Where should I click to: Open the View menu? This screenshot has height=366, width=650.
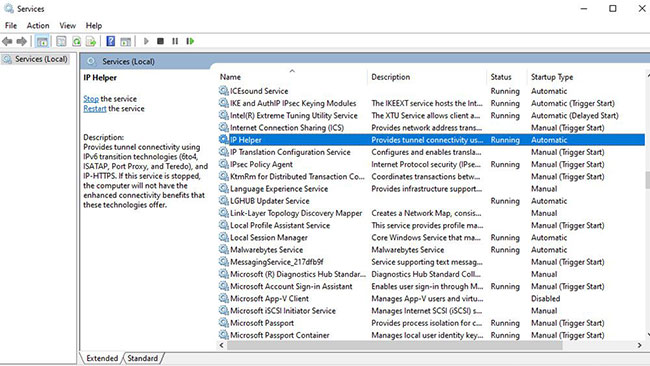[x=67, y=26]
